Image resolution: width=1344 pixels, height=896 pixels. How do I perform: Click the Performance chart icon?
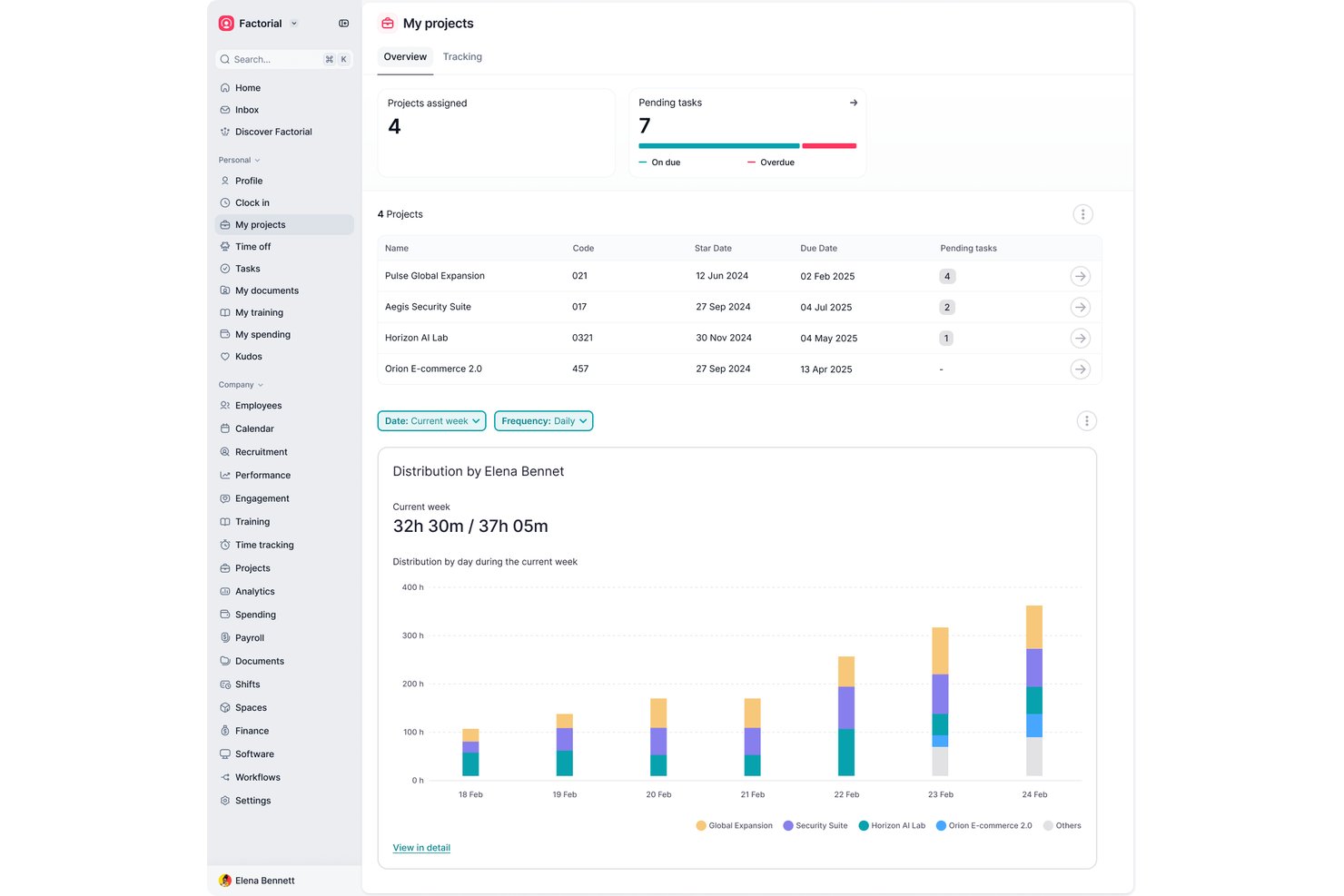[225, 475]
